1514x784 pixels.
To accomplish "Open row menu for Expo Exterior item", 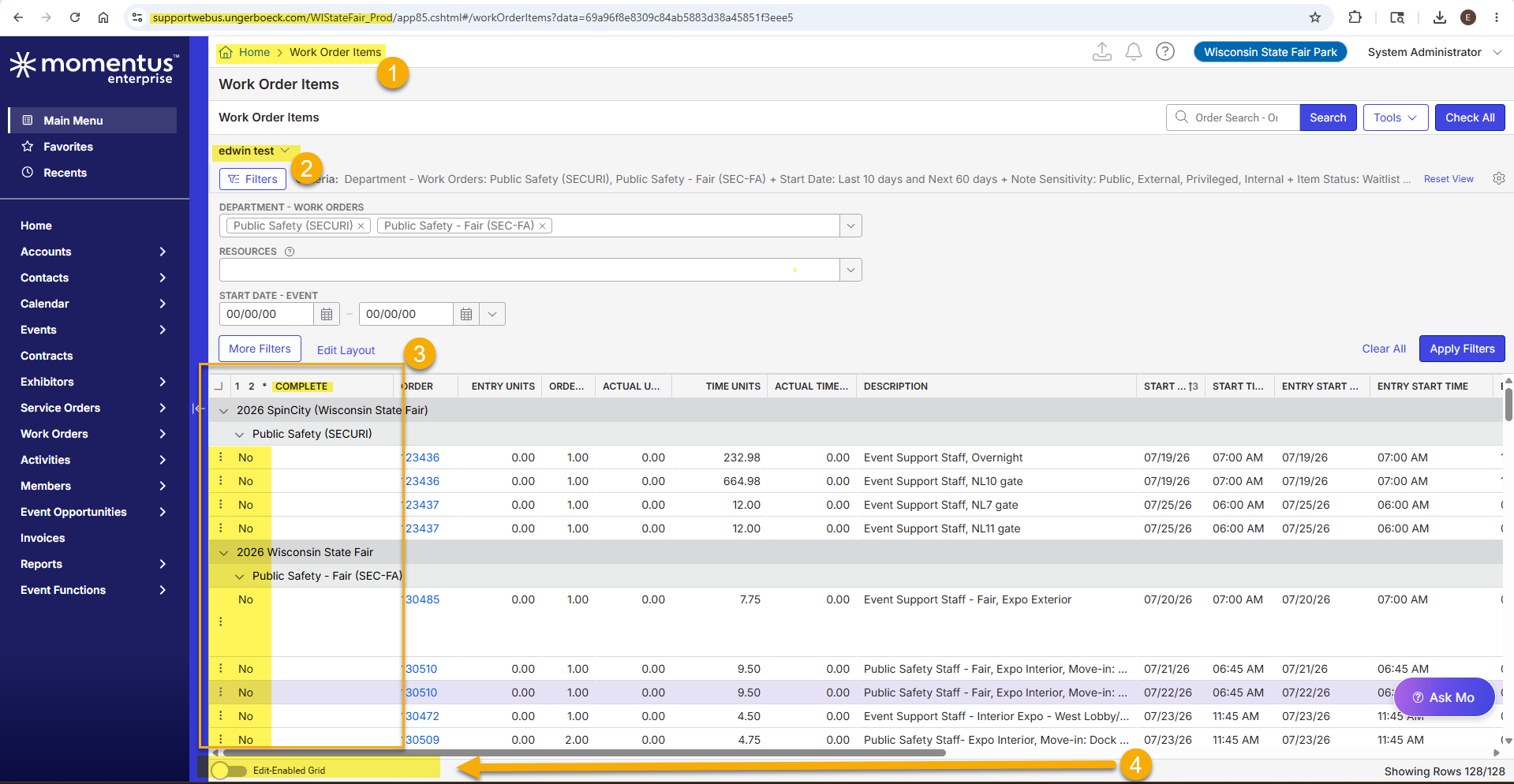I will click(x=221, y=622).
